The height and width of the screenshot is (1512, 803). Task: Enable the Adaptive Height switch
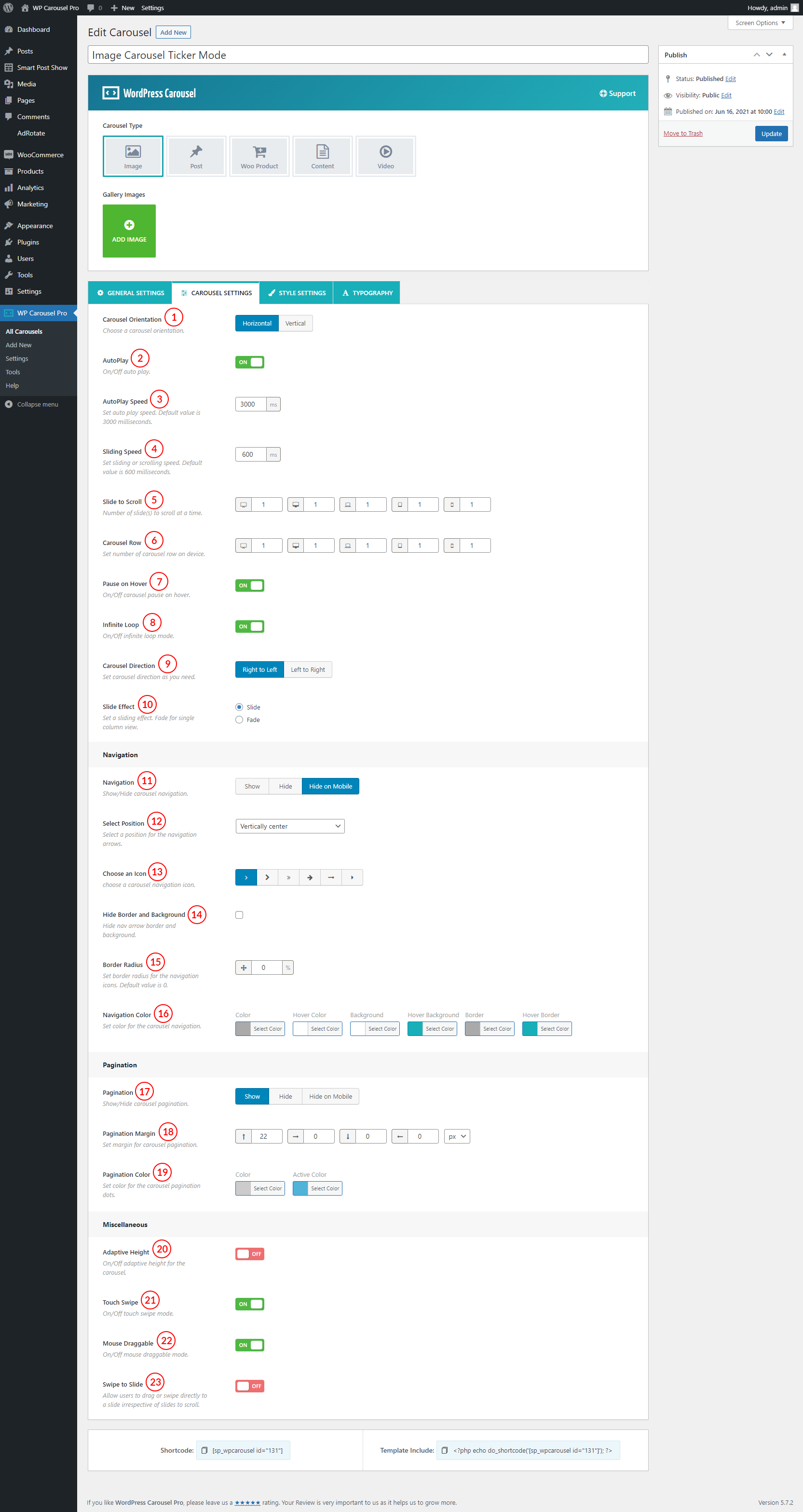tap(249, 1254)
